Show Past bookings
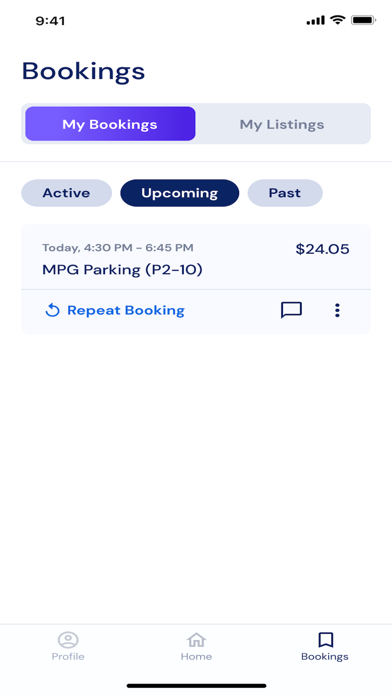 click(x=285, y=193)
